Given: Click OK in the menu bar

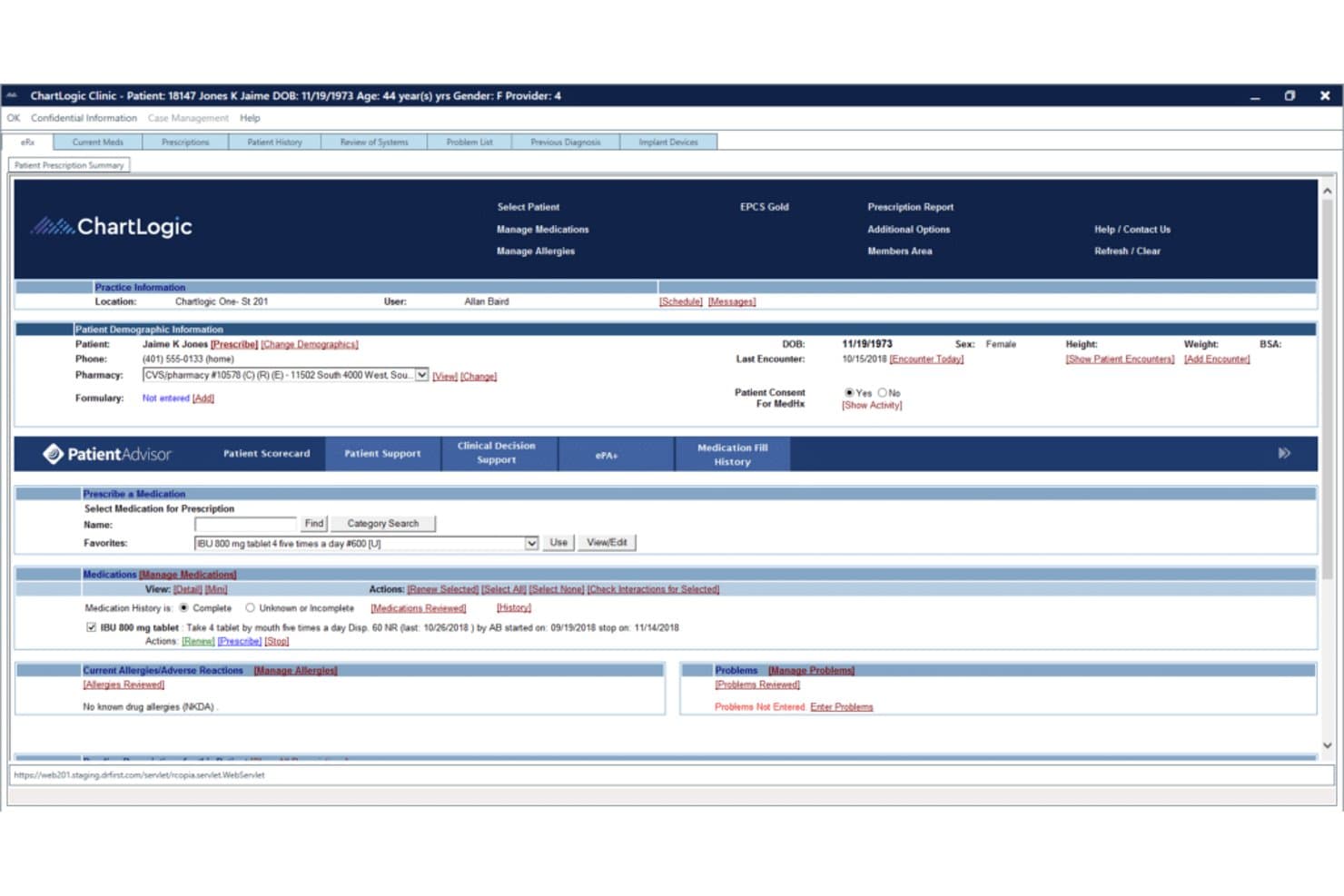Looking at the screenshot, I should click(14, 118).
